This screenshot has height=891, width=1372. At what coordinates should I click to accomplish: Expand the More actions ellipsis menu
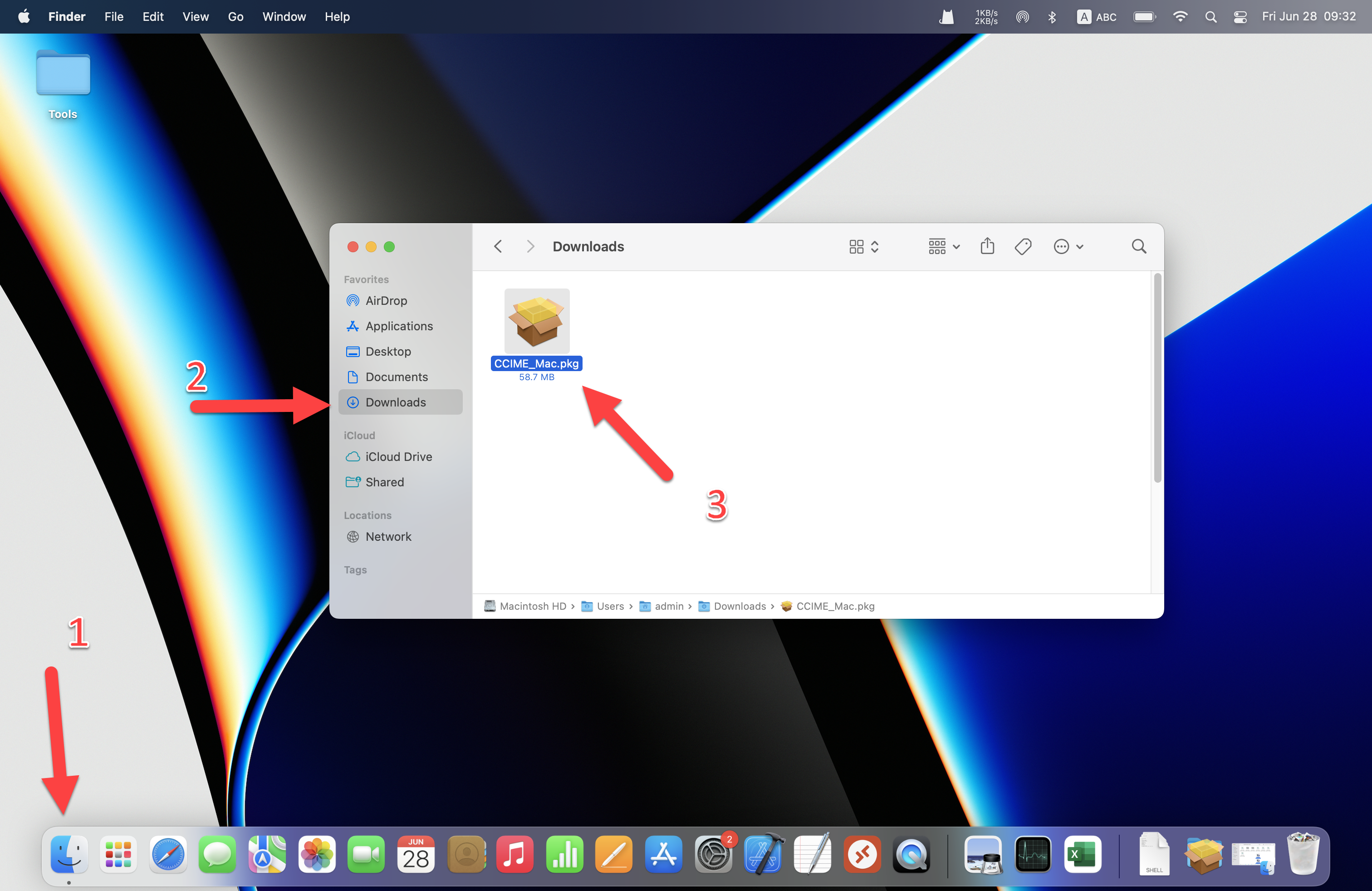[1068, 247]
